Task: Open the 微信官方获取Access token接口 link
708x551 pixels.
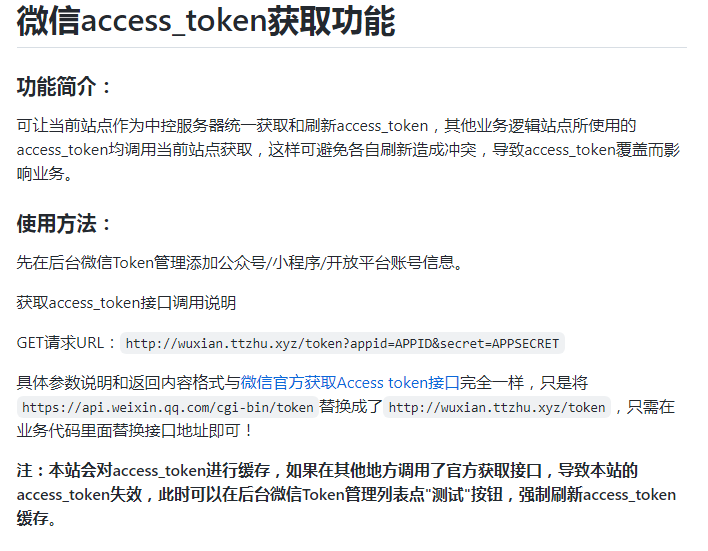Action: coord(350,383)
